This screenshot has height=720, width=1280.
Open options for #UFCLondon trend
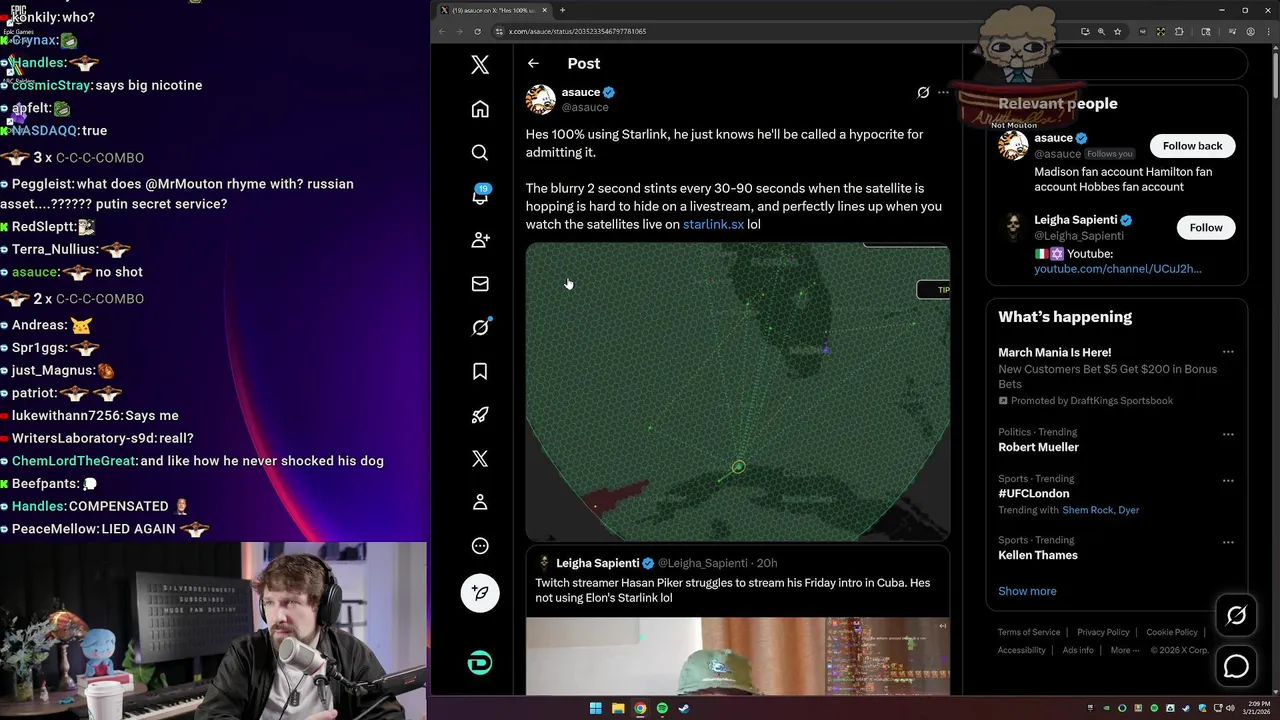1228,481
